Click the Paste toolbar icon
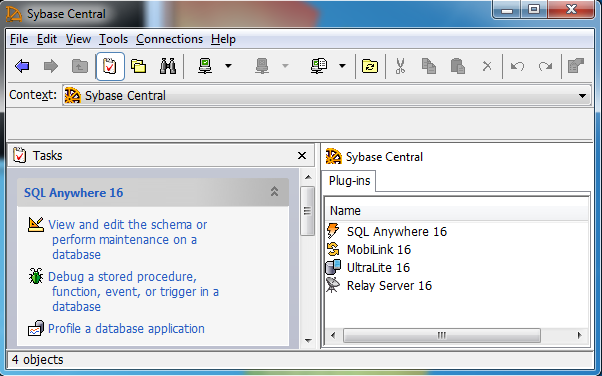This screenshot has width=602, height=376. [458, 66]
